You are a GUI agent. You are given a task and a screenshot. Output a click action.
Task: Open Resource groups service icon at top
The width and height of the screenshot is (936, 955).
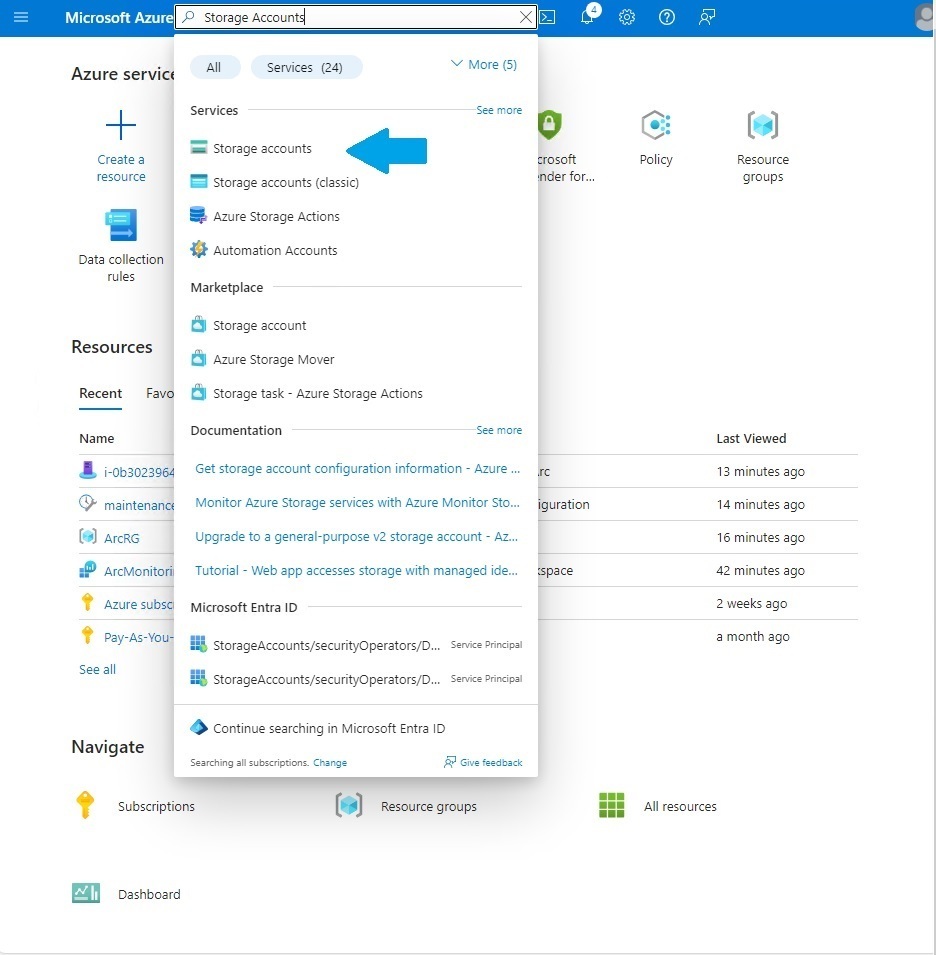pos(762,125)
